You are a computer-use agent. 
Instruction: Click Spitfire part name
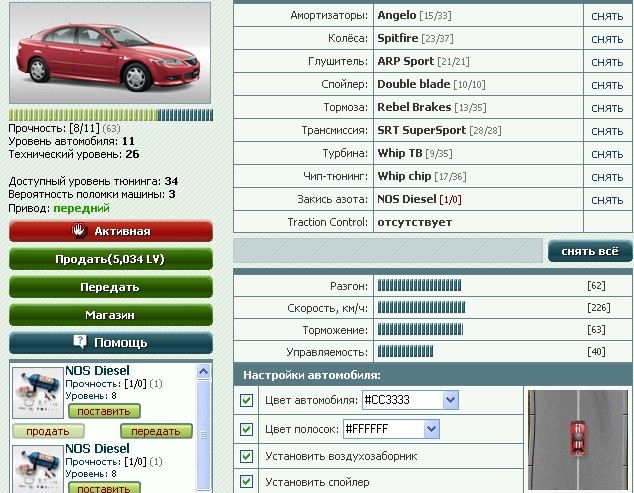(397, 38)
